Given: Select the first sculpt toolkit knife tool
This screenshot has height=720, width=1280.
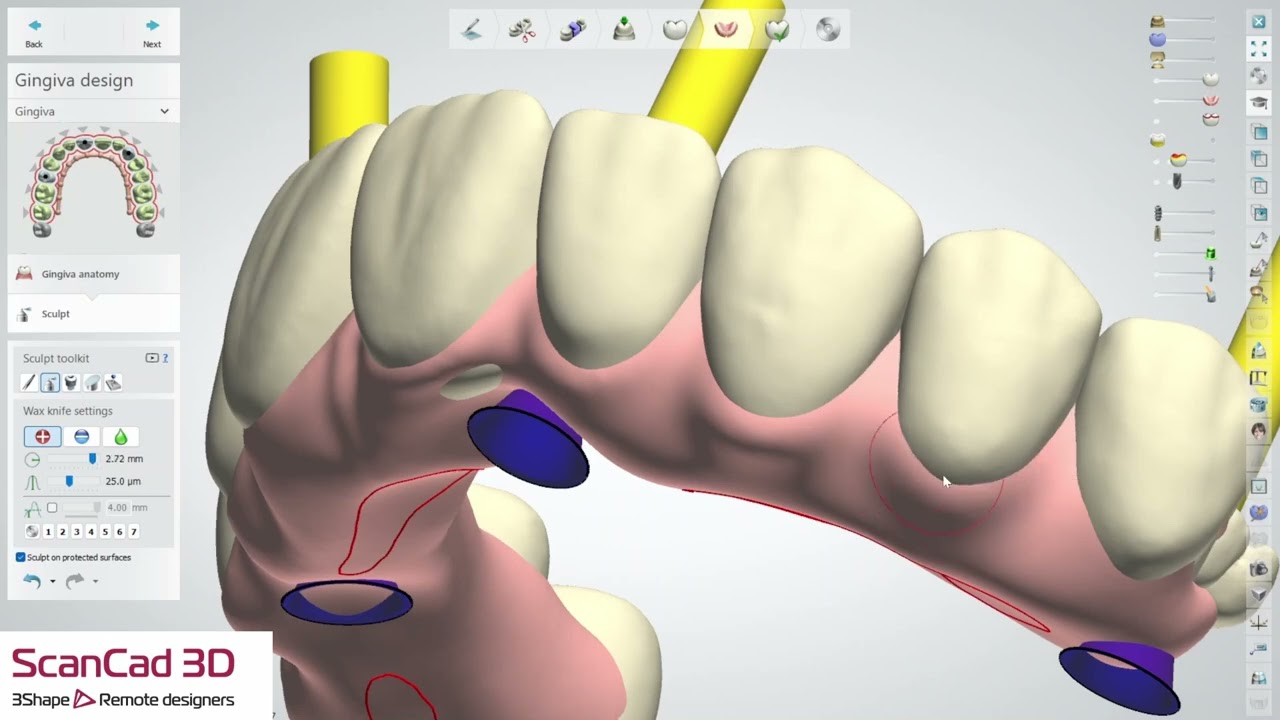Looking at the screenshot, I should (x=29, y=383).
